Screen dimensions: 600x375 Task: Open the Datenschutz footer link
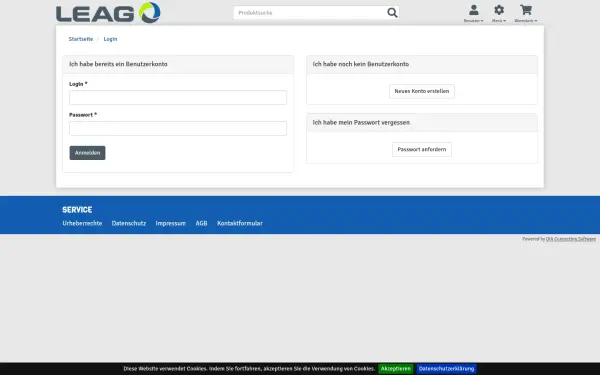[129, 223]
